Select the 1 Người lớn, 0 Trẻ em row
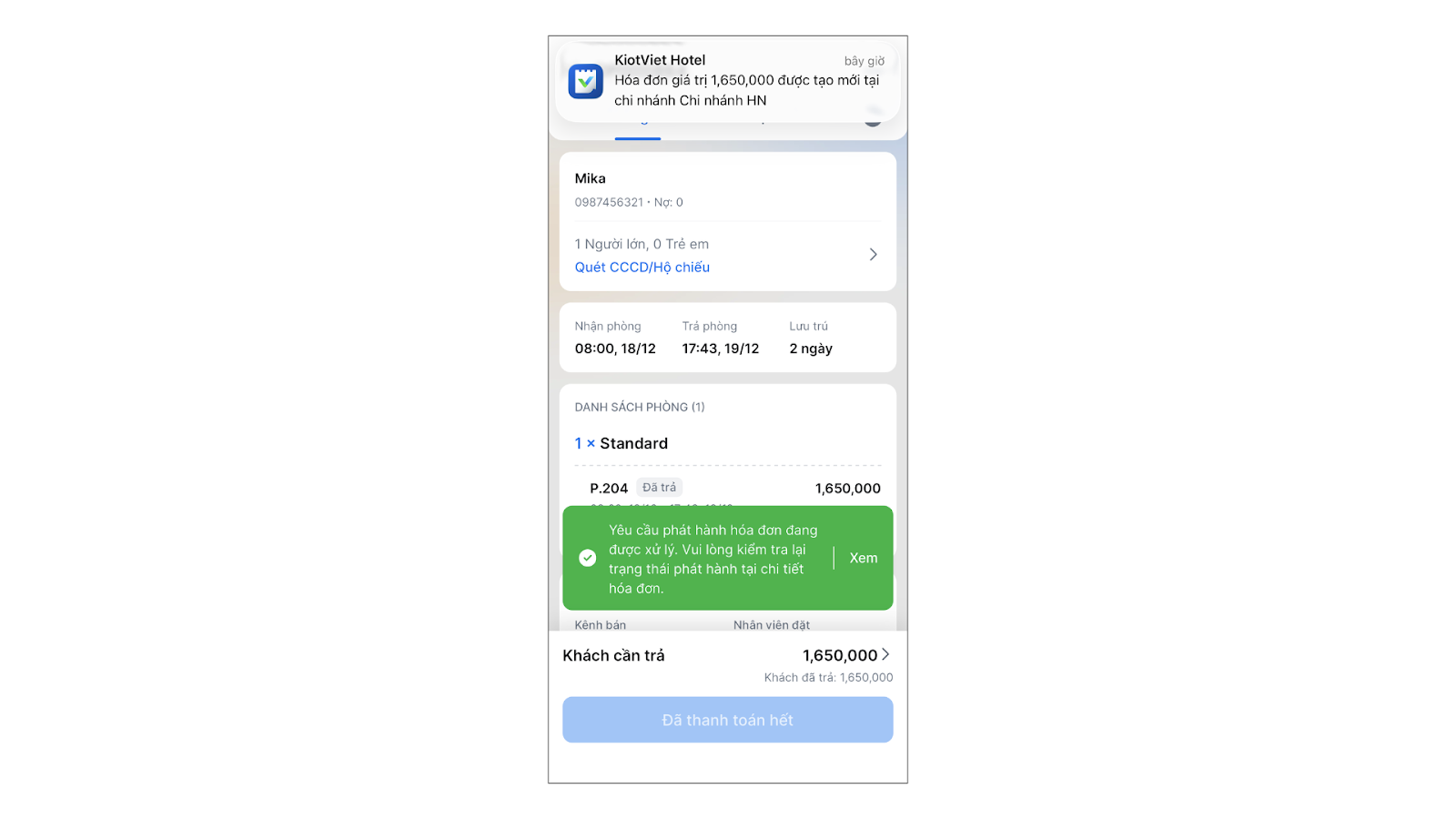 tap(728, 255)
